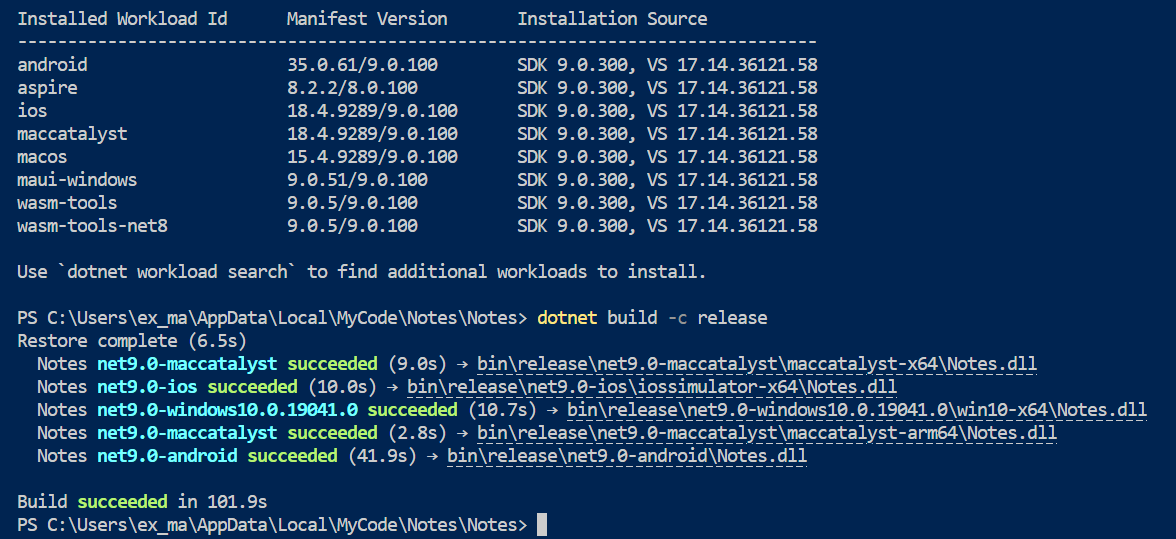Open the iossimulator-x64 Notes.dll link
1176x539 pixels.
coord(652,387)
